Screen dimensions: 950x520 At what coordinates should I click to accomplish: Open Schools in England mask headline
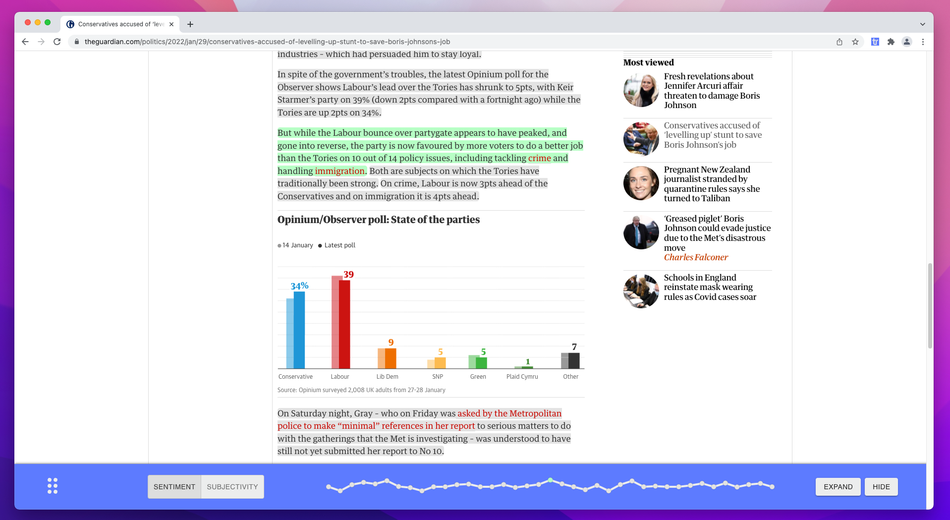click(709, 287)
